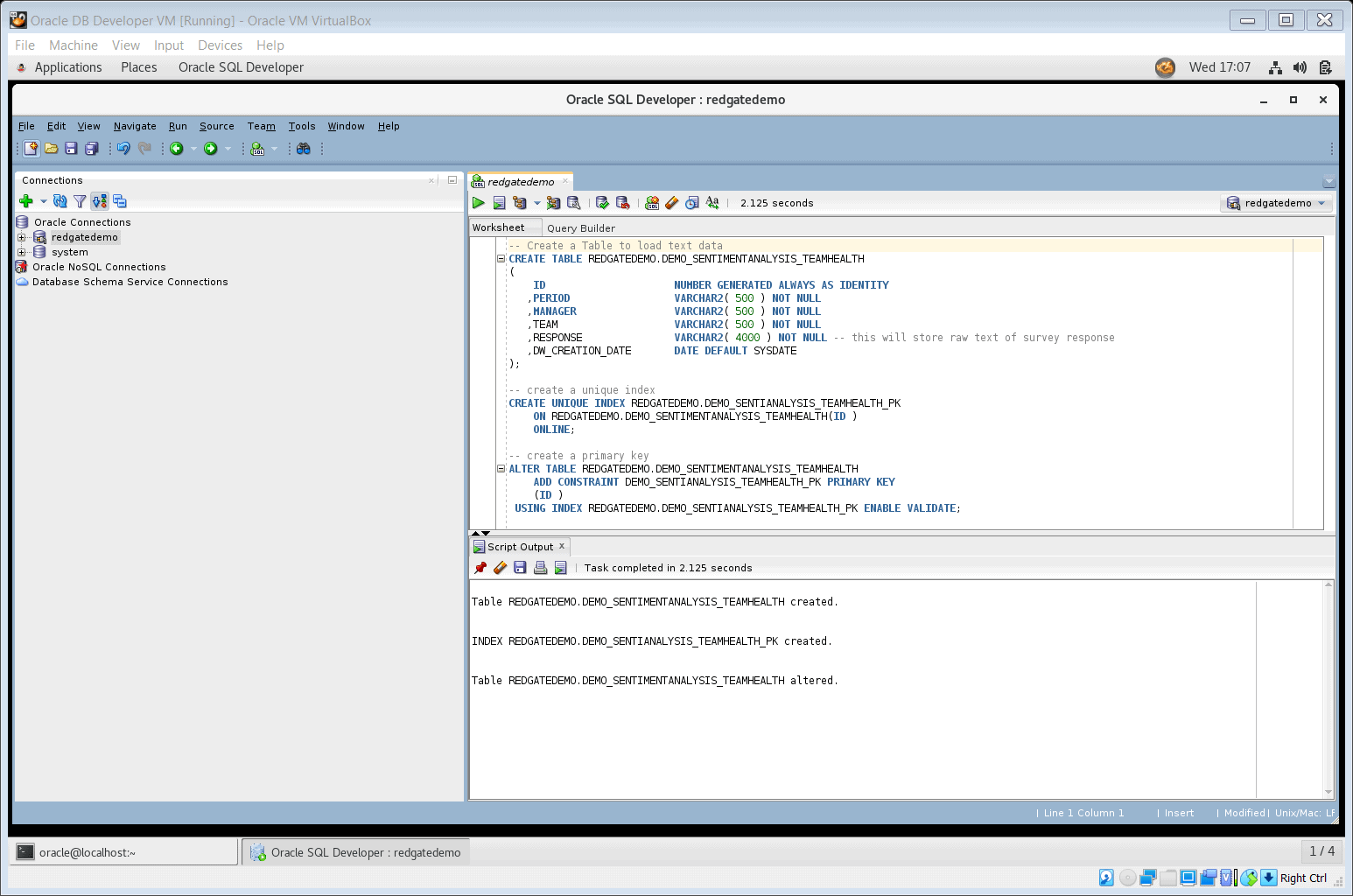Clear Script Output with eraser icon
This screenshot has height=896, width=1353.
pyautogui.click(x=500, y=568)
